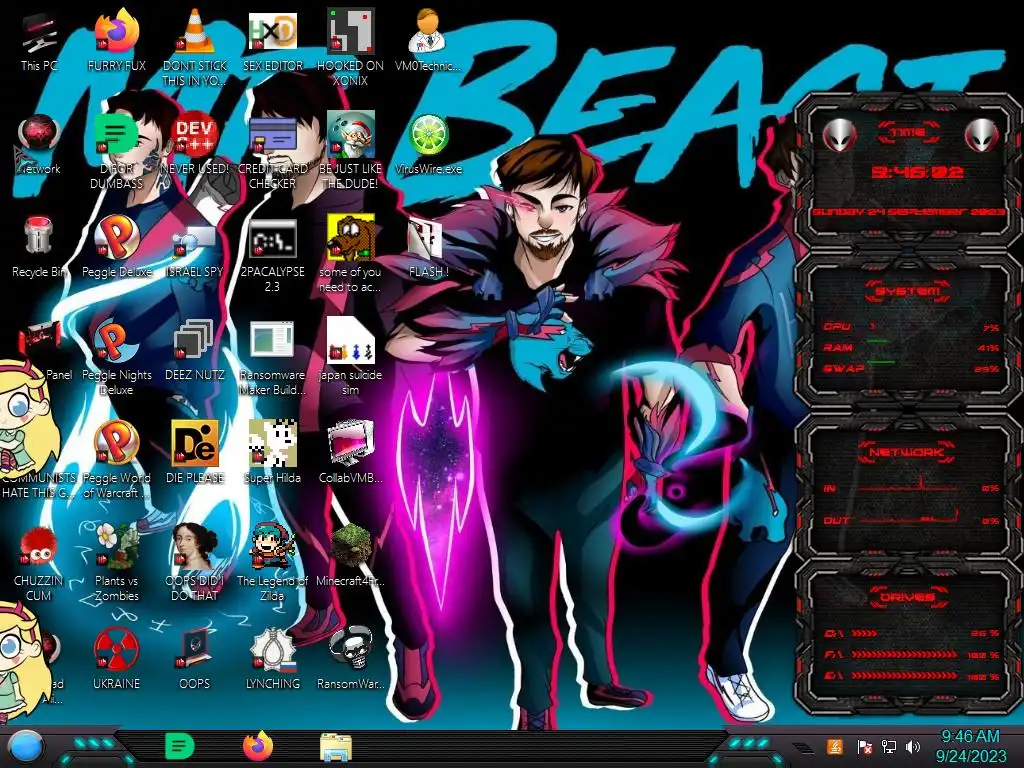Select the RansomWar... skull headphones icon

click(350, 660)
